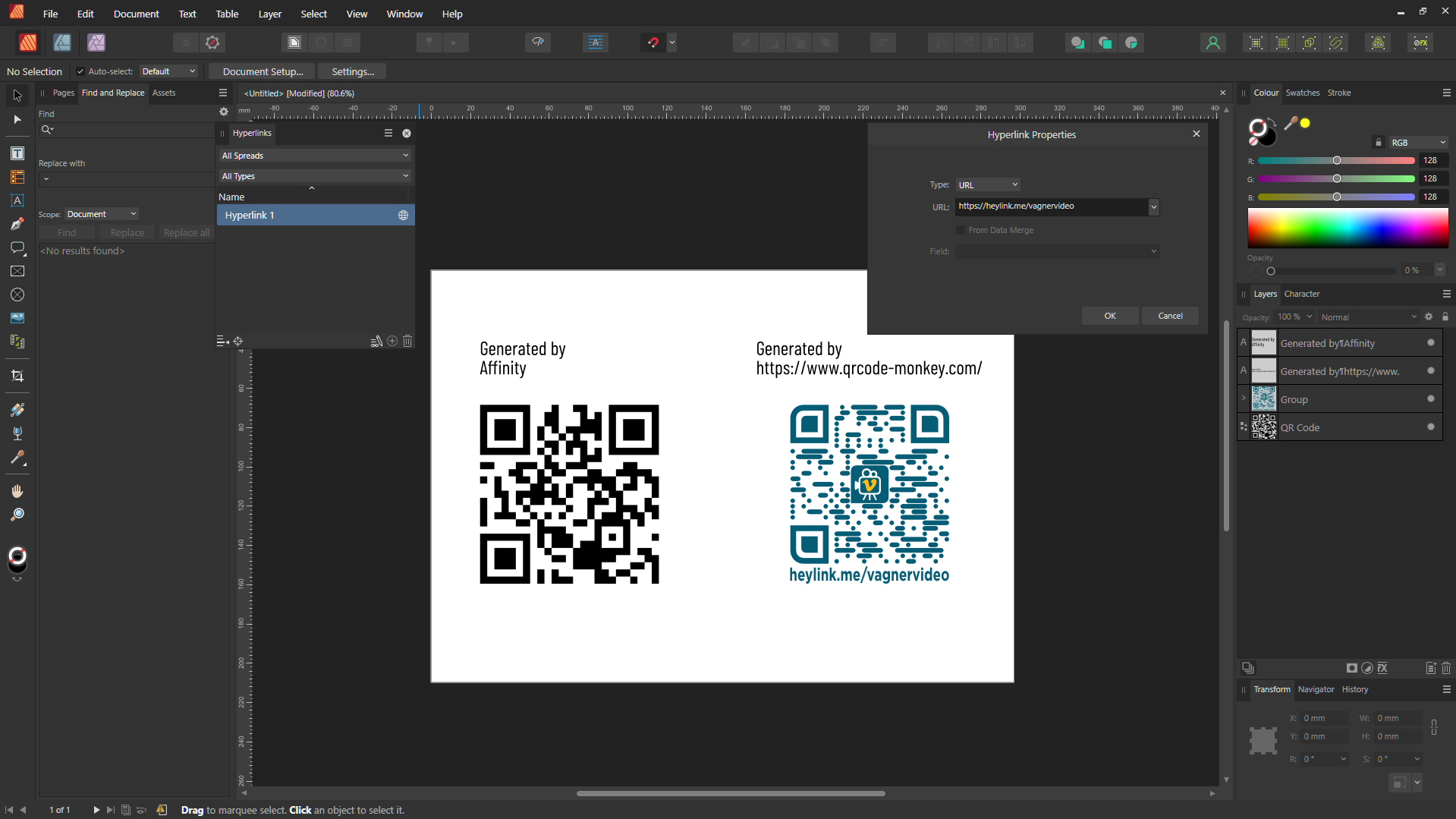
Task: Open the hyperlink Type URL dropdown
Action: click(988, 185)
